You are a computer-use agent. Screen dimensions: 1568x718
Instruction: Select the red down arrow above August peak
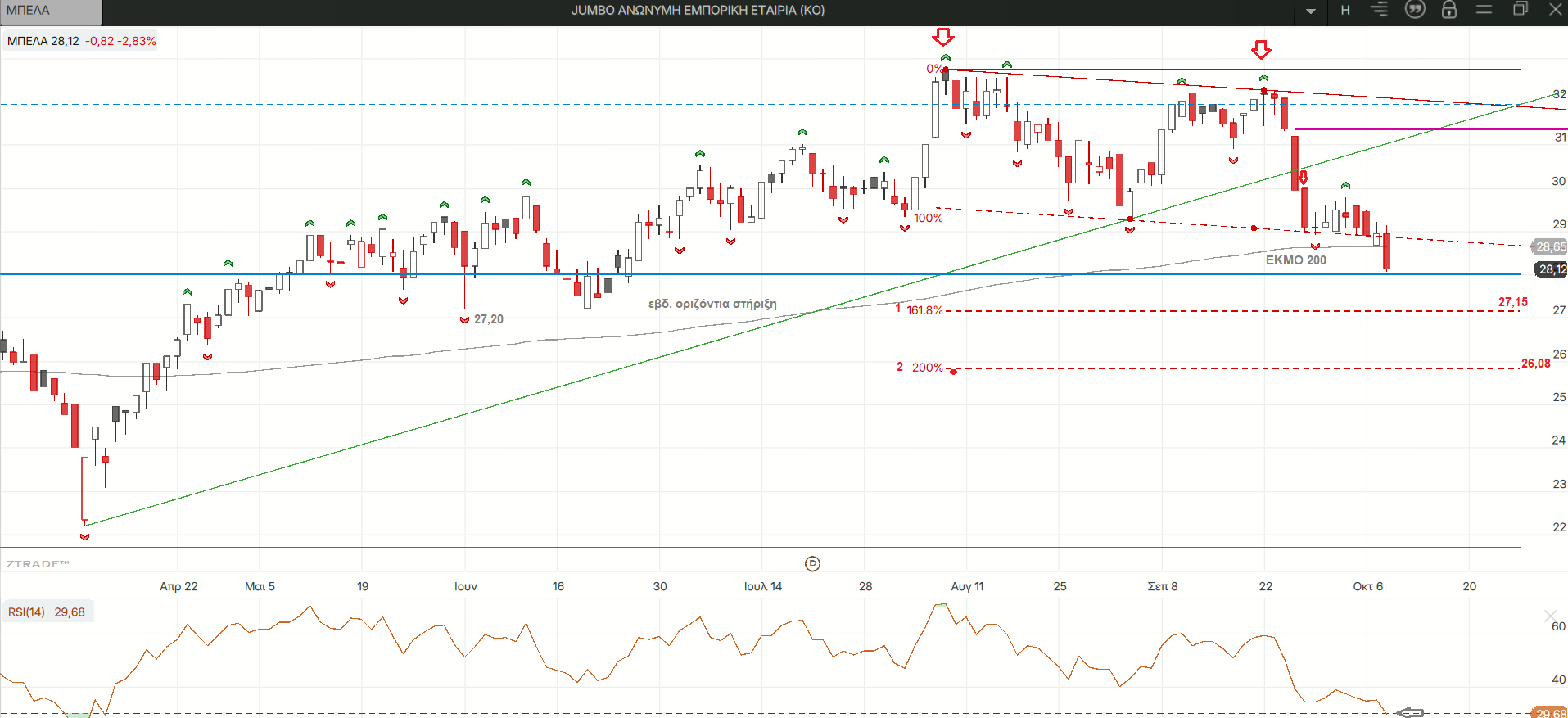pos(943,37)
